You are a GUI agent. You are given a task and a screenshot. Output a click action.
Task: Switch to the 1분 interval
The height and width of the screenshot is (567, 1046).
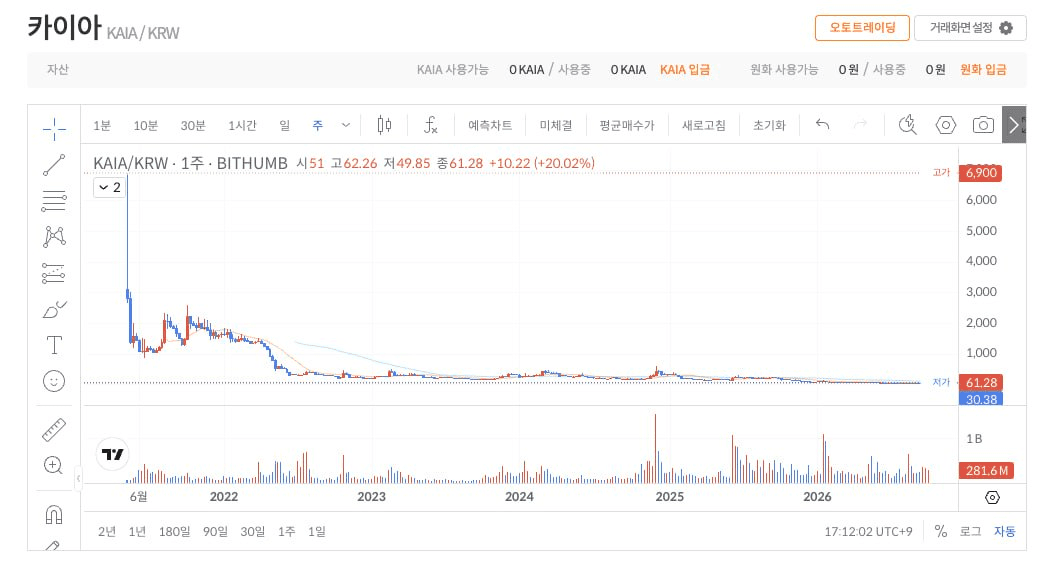pos(101,125)
